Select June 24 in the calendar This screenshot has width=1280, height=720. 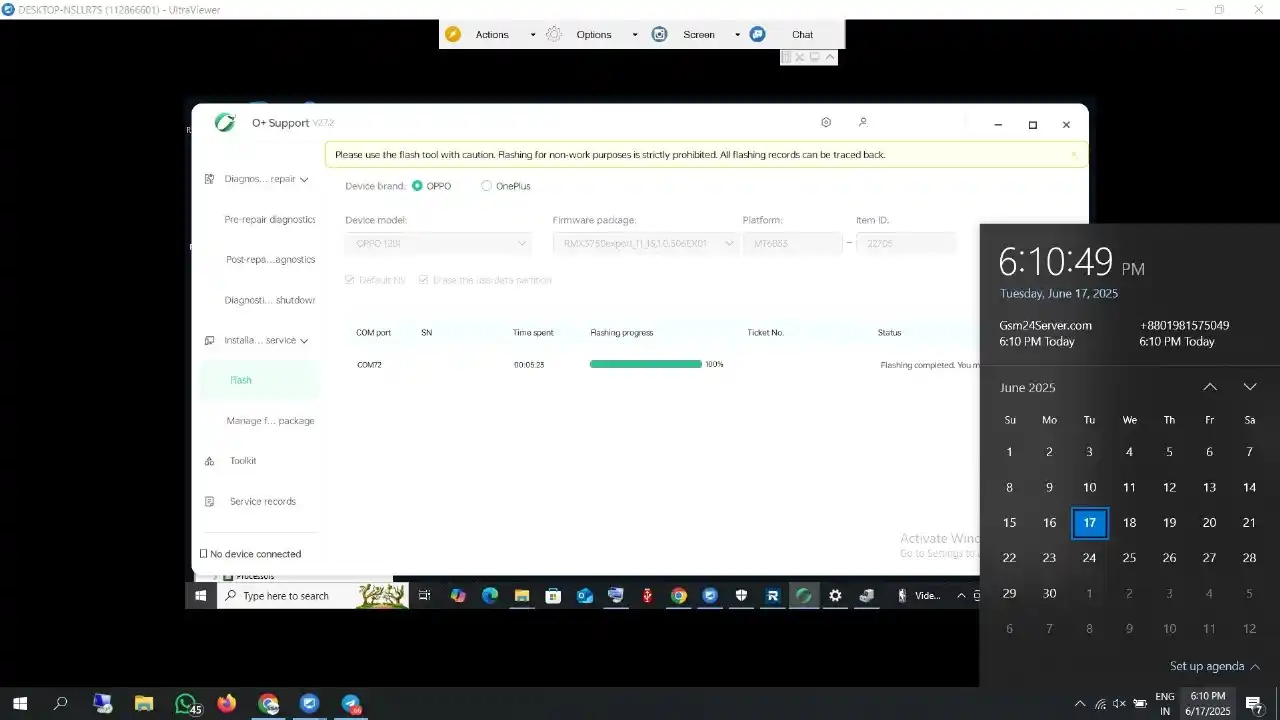(1089, 558)
